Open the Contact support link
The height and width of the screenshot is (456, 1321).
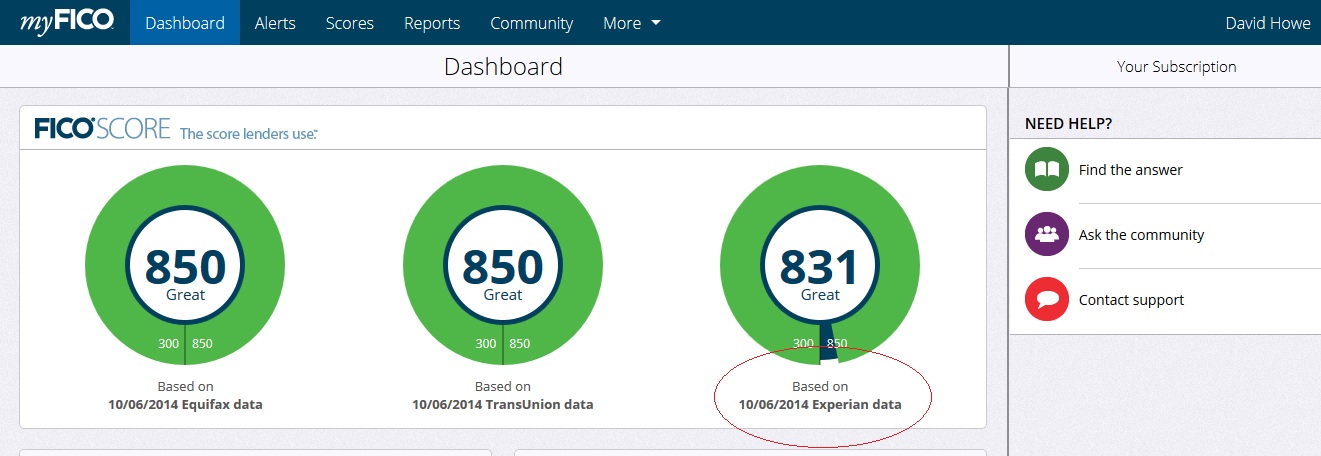click(x=1131, y=300)
